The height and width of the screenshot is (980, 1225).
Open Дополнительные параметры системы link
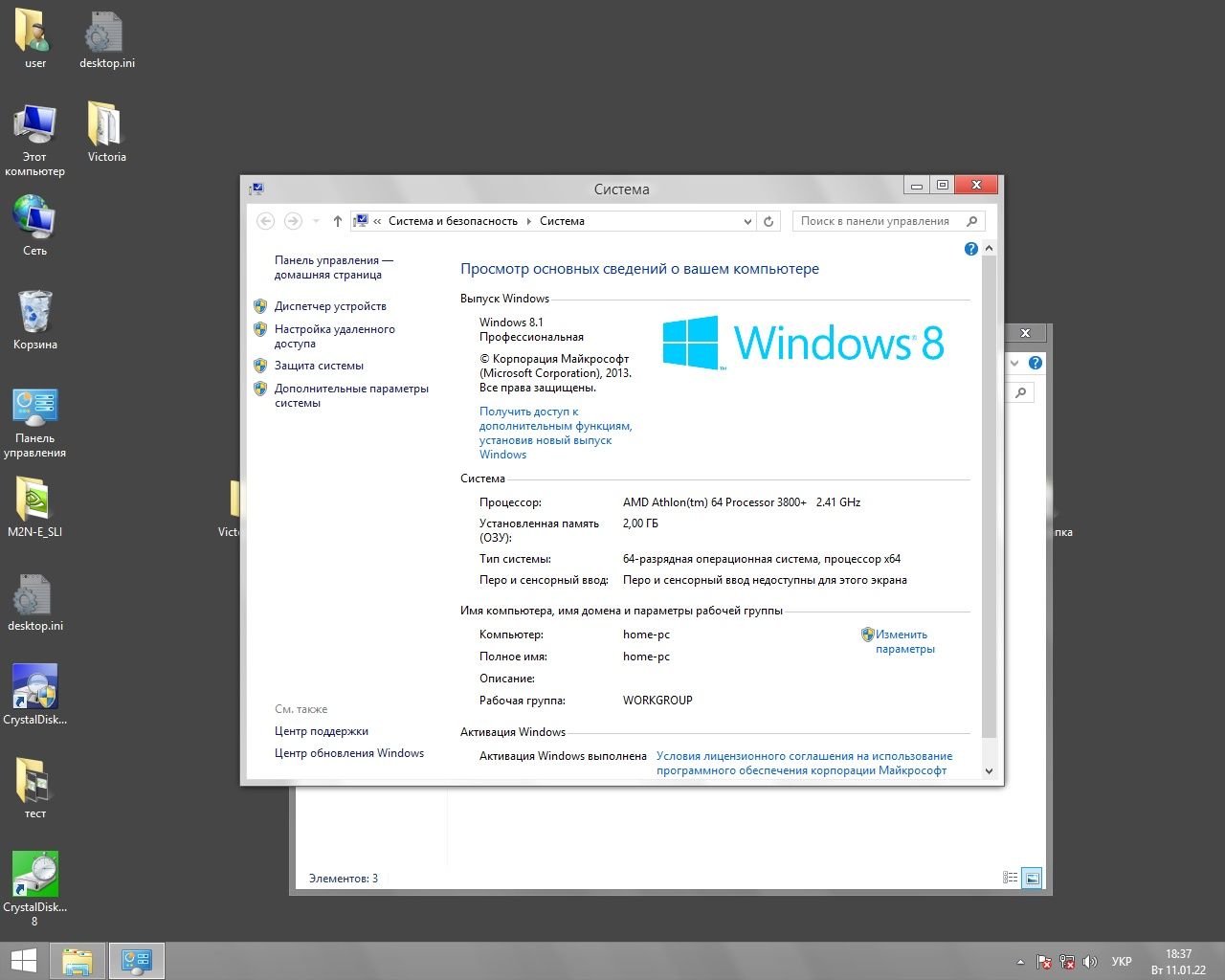(x=351, y=395)
